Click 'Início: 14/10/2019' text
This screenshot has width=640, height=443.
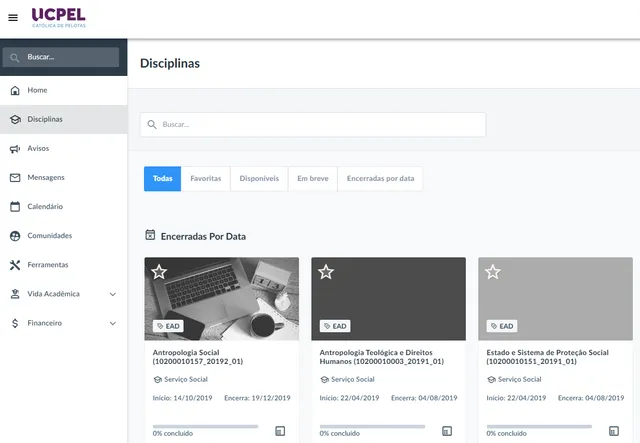coord(182,398)
